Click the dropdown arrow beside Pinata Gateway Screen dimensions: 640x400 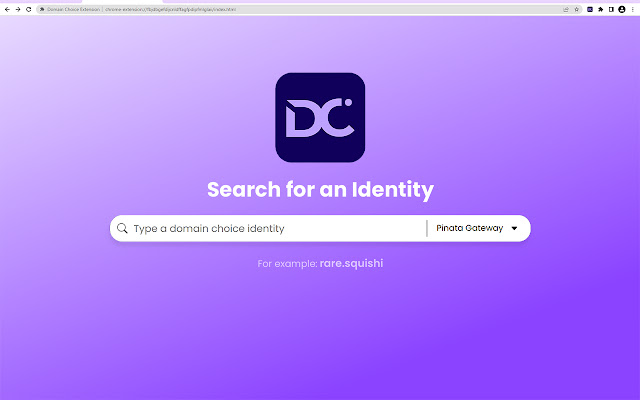pyautogui.click(x=514, y=229)
